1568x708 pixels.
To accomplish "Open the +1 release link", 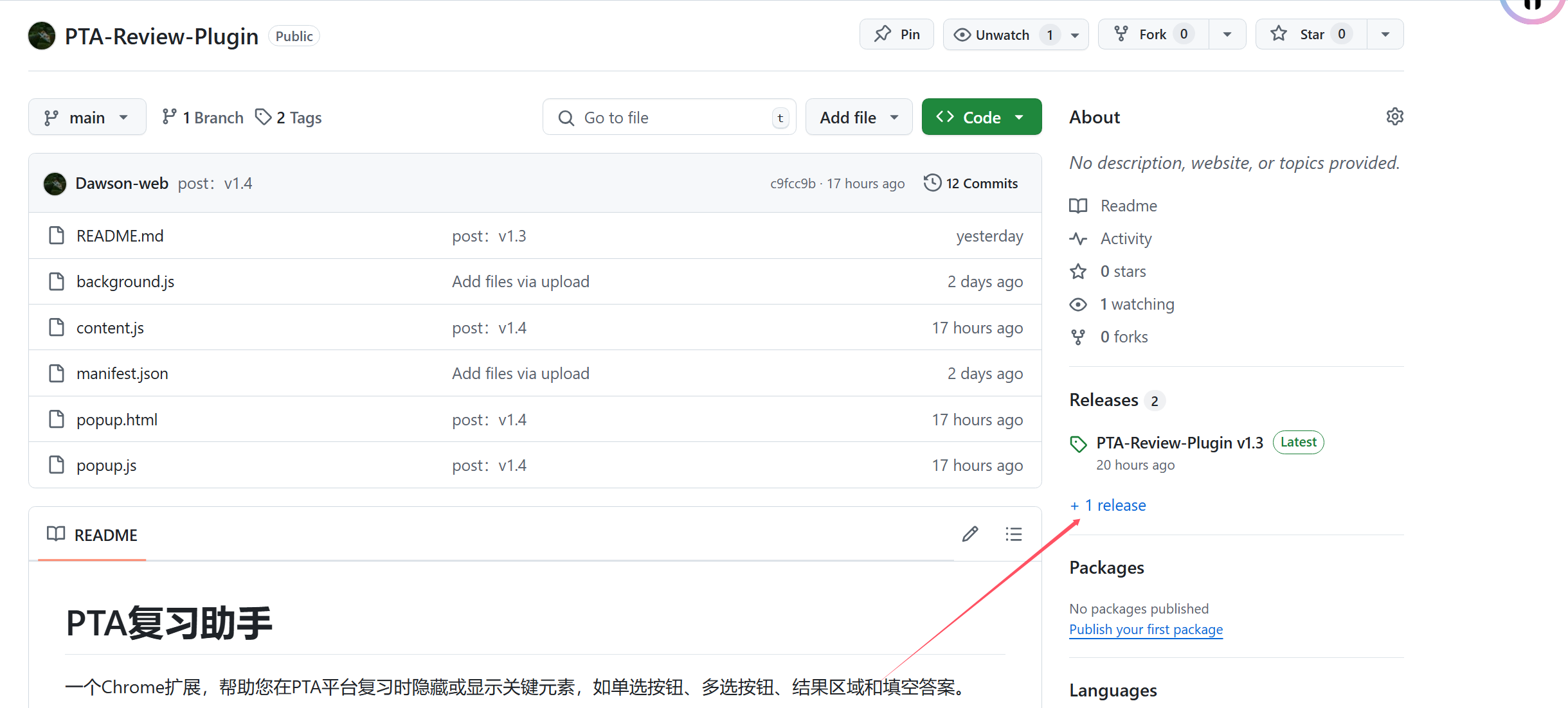I will (x=1108, y=505).
